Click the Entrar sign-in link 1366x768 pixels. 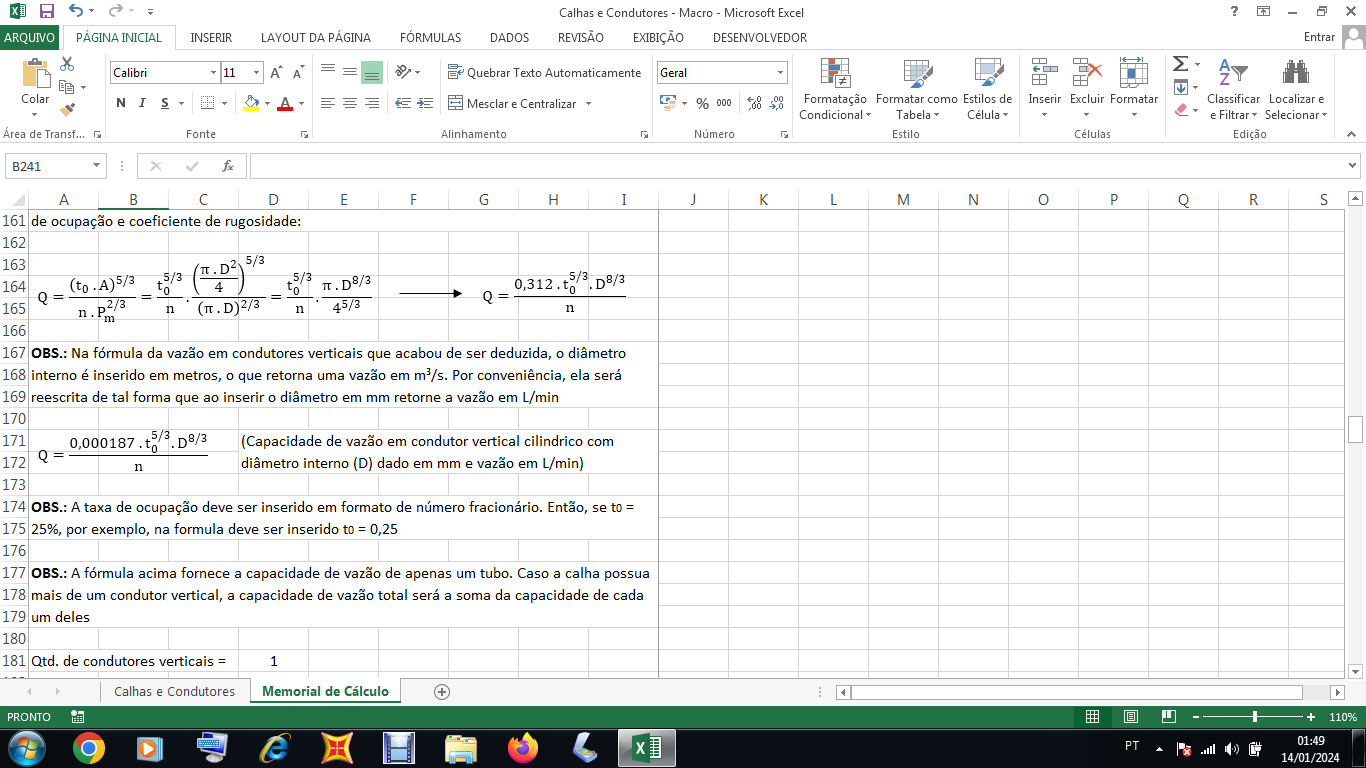click(x=1319, y=38)
